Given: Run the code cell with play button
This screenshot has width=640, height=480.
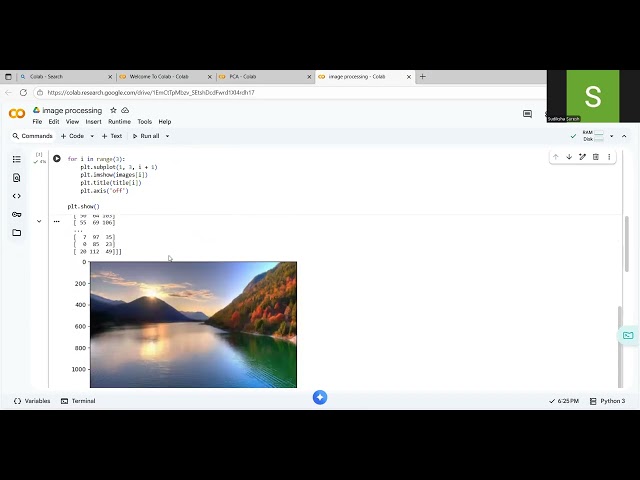Looking at the screenshot, I should pos(57,158).
